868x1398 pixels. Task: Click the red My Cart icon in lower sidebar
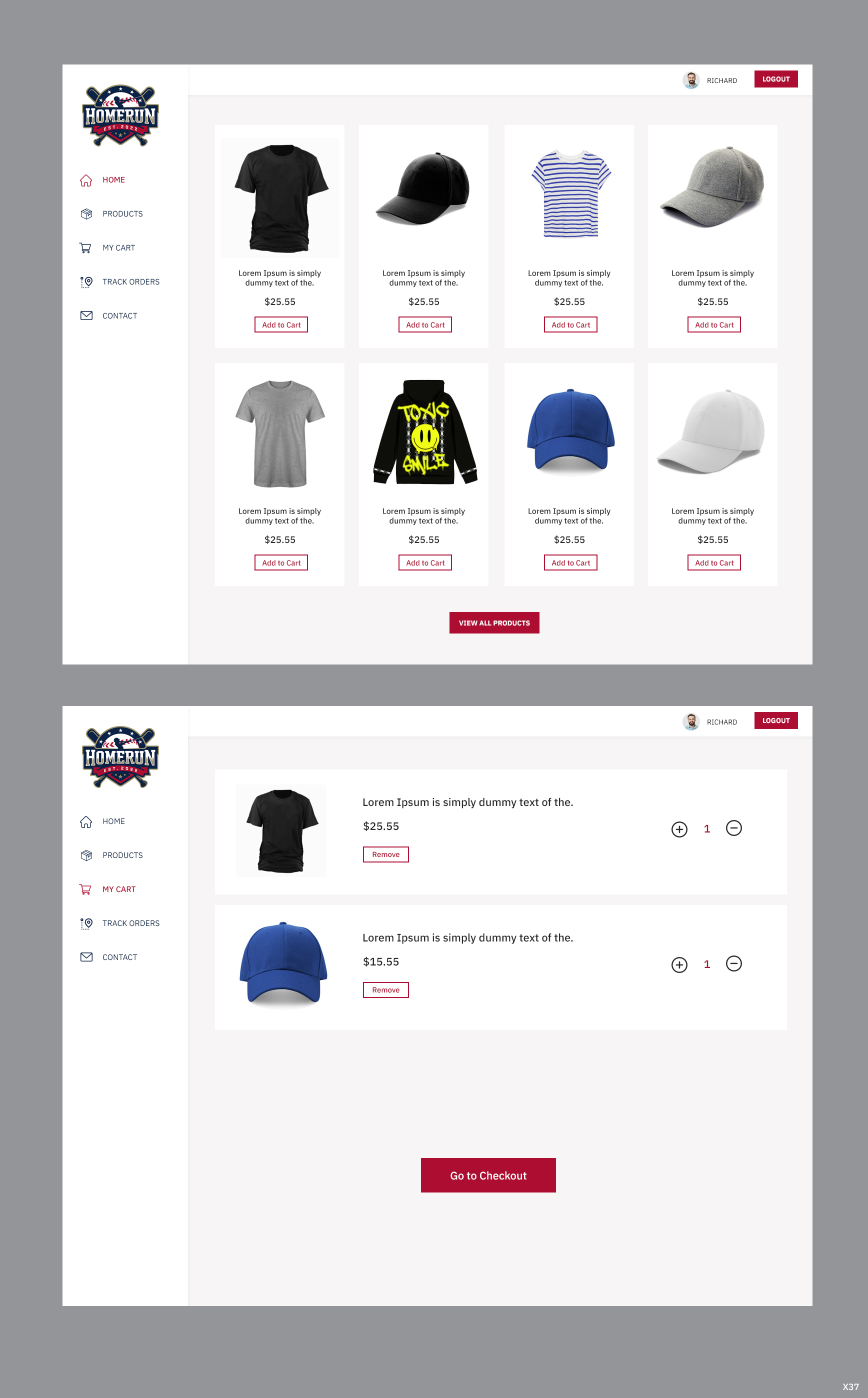[x=85, y=889]
